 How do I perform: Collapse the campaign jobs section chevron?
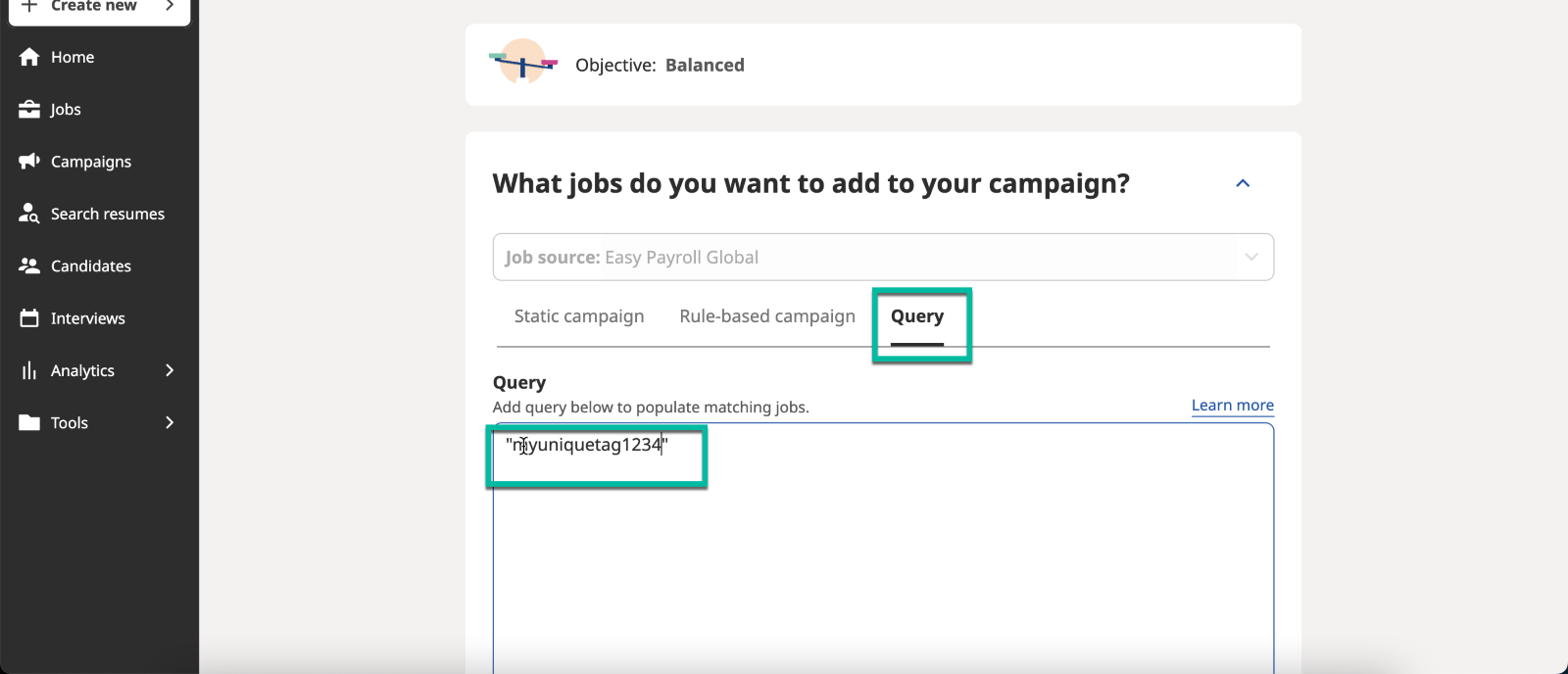pos(1243,183)
